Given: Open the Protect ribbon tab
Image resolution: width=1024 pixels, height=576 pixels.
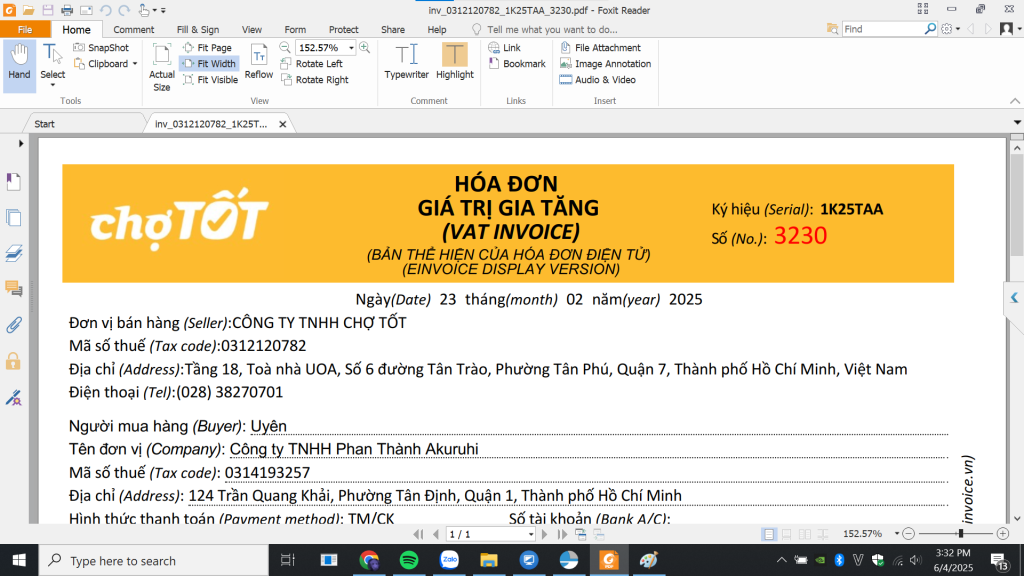Looking at the screenshot, I should click(344, 29).
